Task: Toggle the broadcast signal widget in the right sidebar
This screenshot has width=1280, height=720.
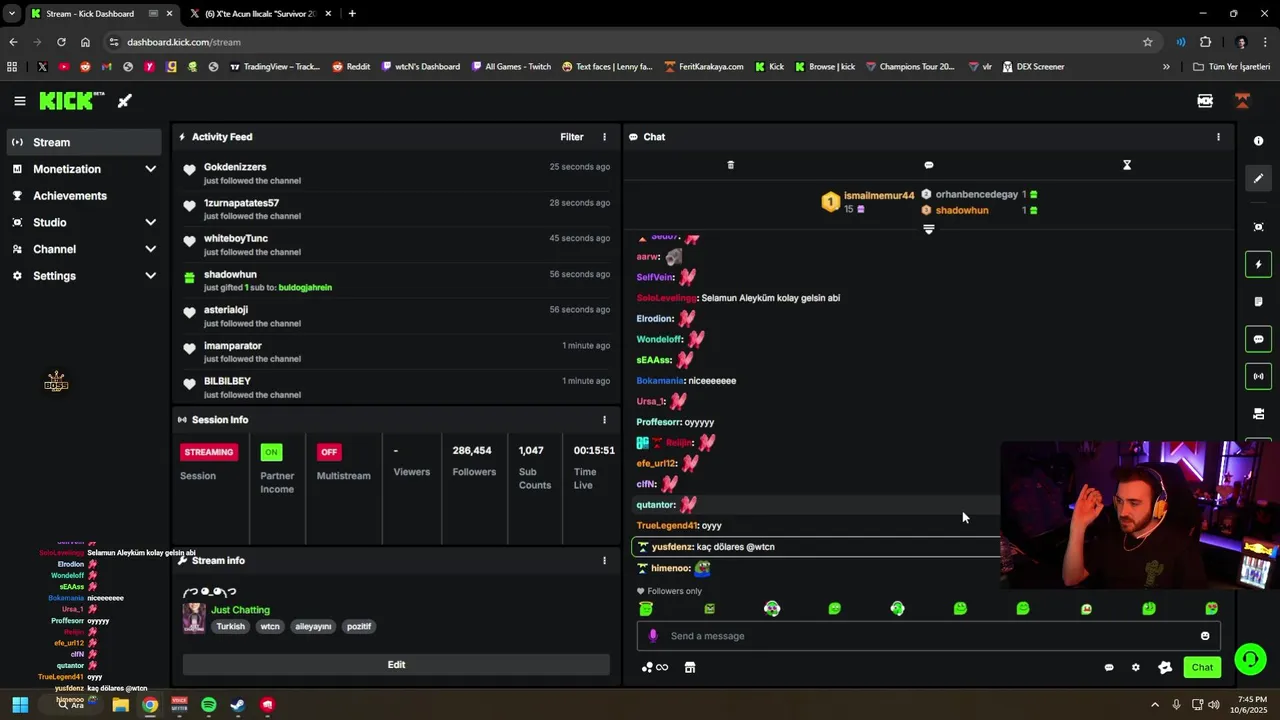Action: (x=1259, y=376)
